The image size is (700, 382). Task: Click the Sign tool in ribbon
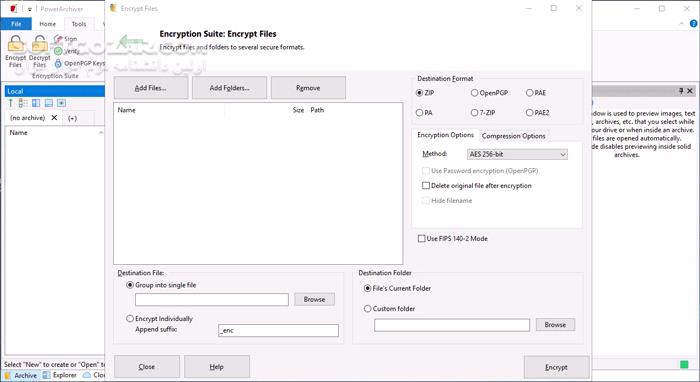pyautogui.click(x=65, y=39)
